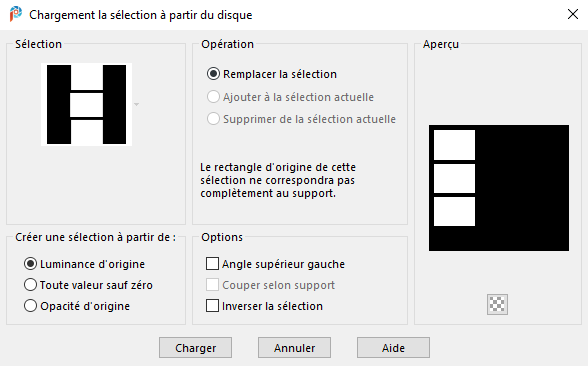Expand the dropdown arrow beside selection thumbnail
Viewport: 588px width, 366px height.
coord(136,104)
